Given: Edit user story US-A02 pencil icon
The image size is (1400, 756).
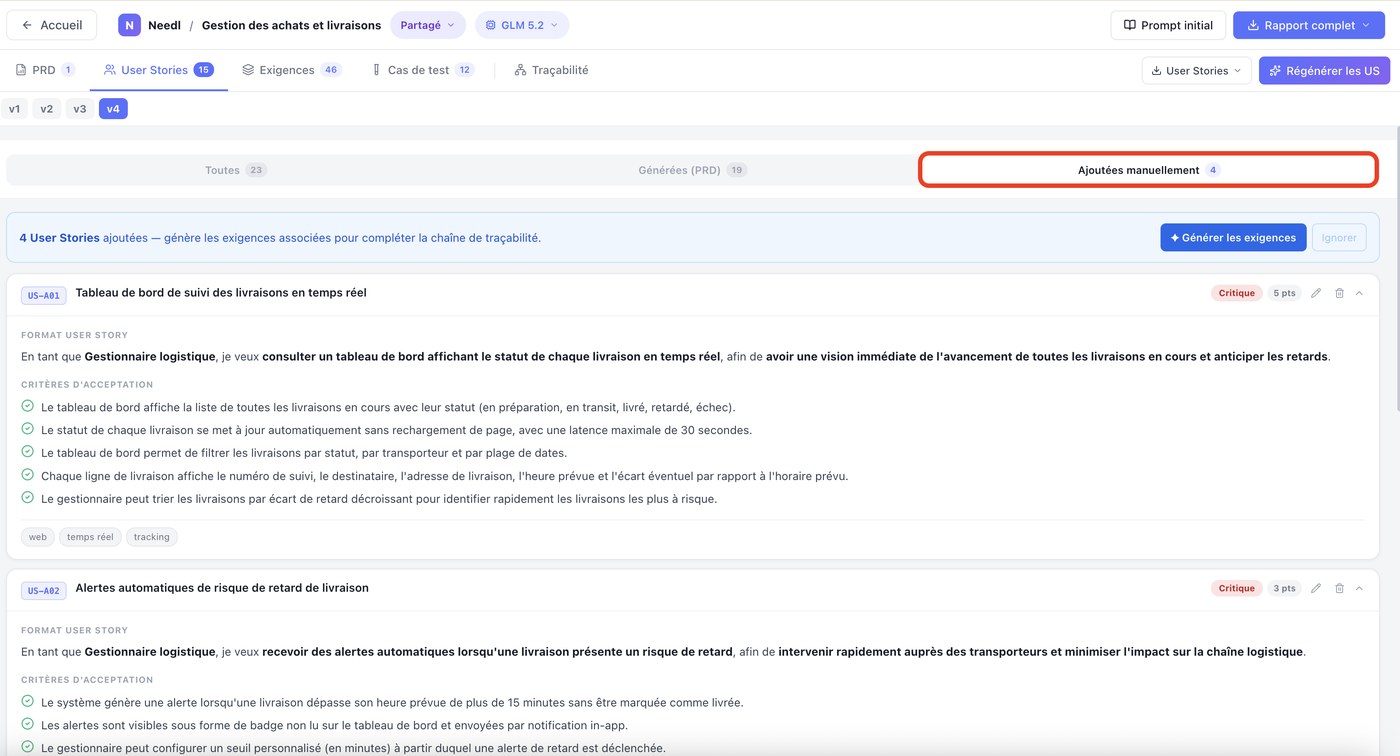Looking at the screenshot, I should click(1316, 588).
